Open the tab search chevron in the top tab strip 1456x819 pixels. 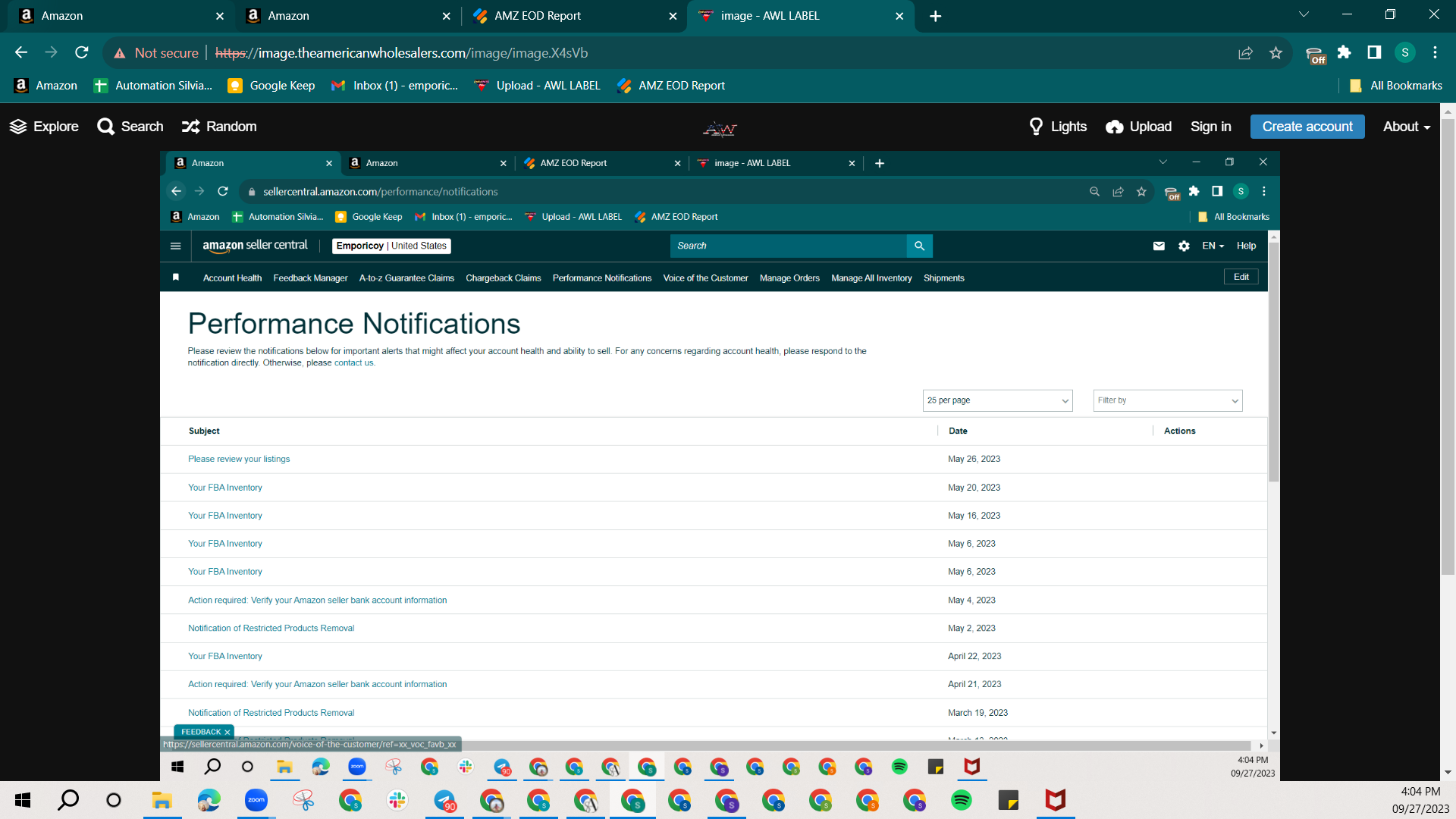[1304, 14]
